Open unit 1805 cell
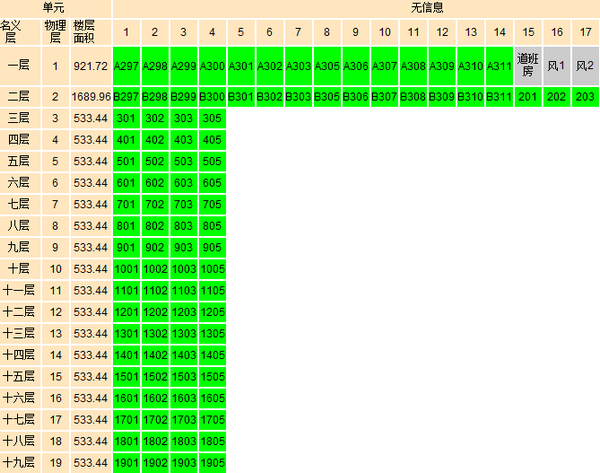This screenshot has width=600, height=473. [x=212, y=441]
